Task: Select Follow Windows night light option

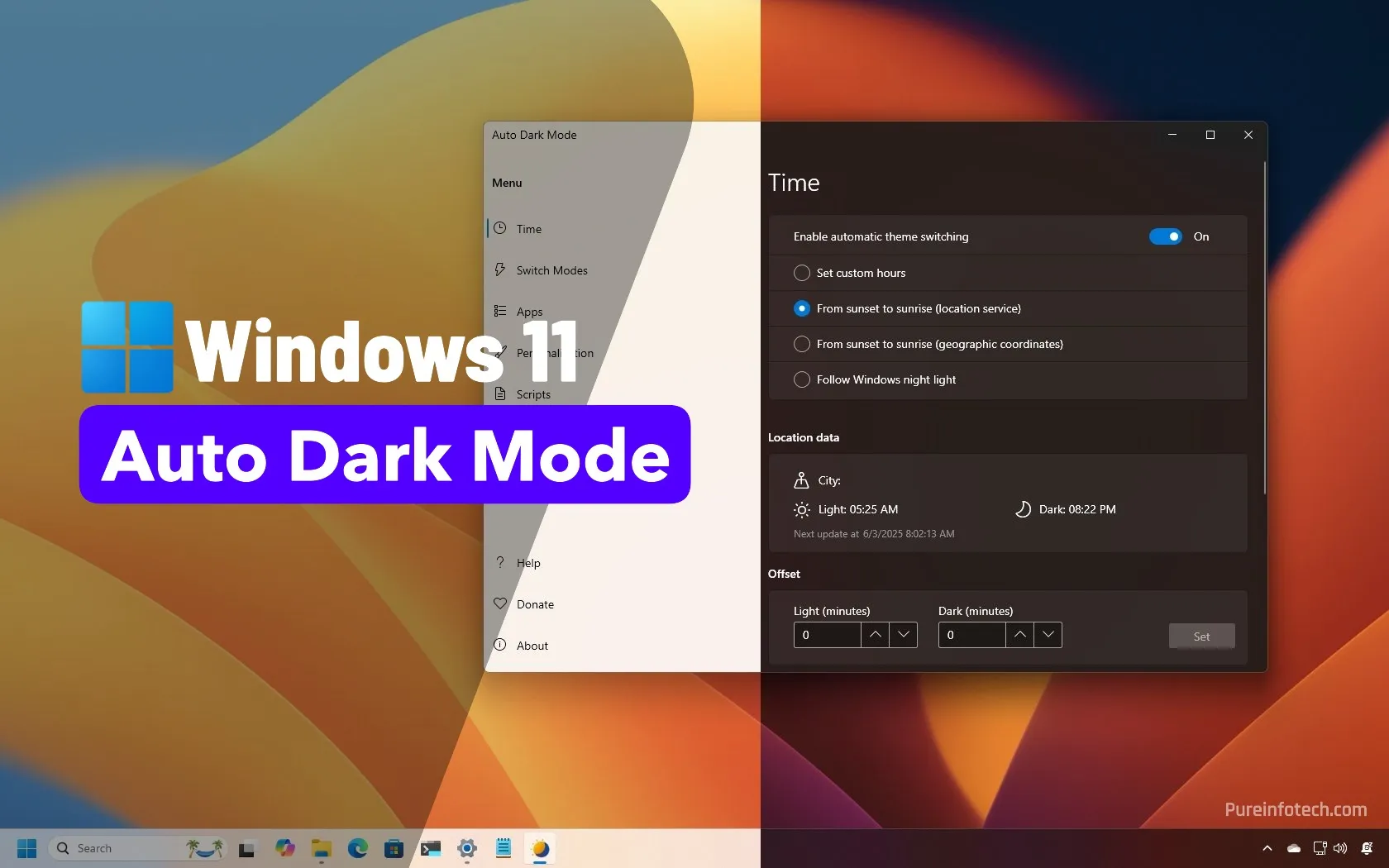Action: click(x=875, y=379)
